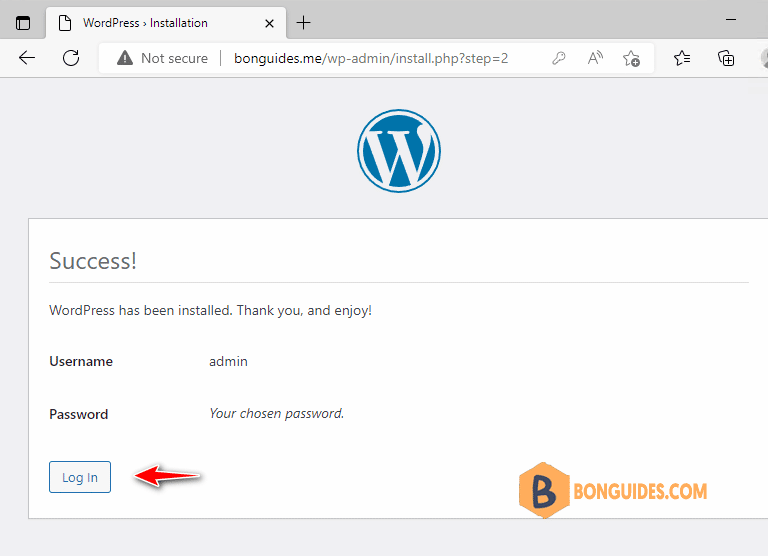Click the WordPress logo

tap(399, 151)
